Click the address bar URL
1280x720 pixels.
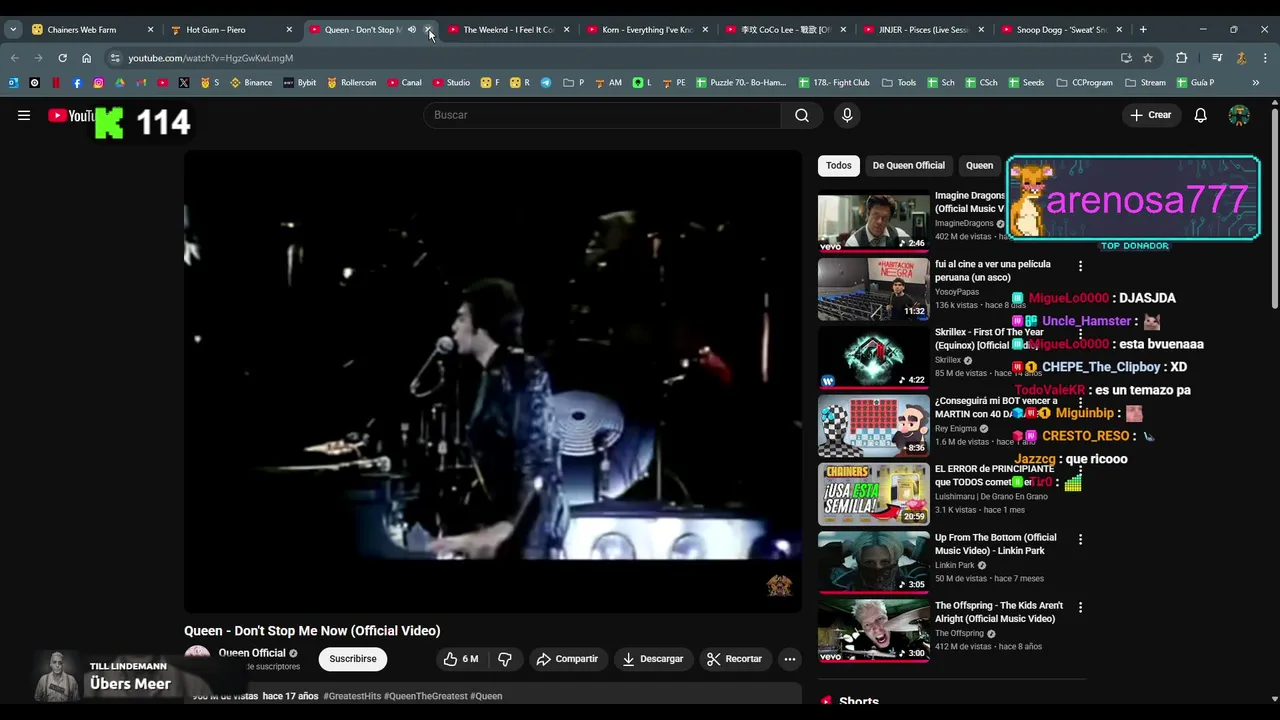coord(210,58)
